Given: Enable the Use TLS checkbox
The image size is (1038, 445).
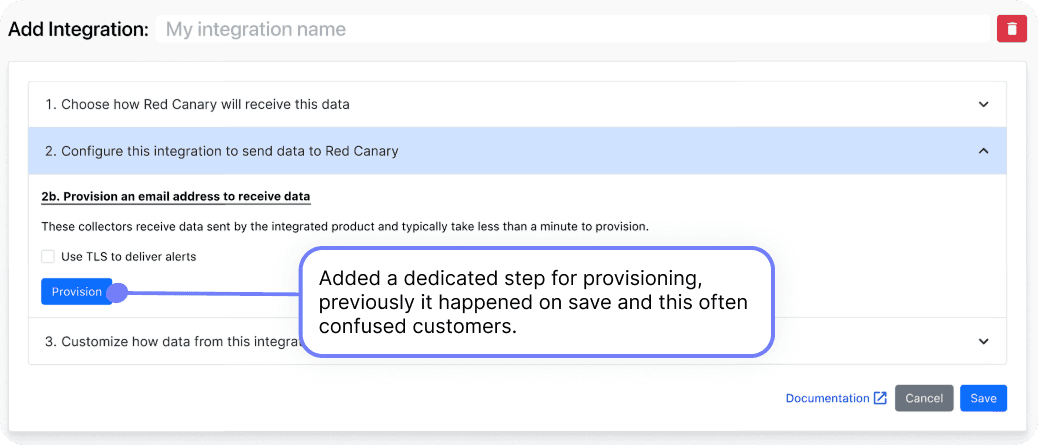Looking at the screenshot, I should 48,256.
